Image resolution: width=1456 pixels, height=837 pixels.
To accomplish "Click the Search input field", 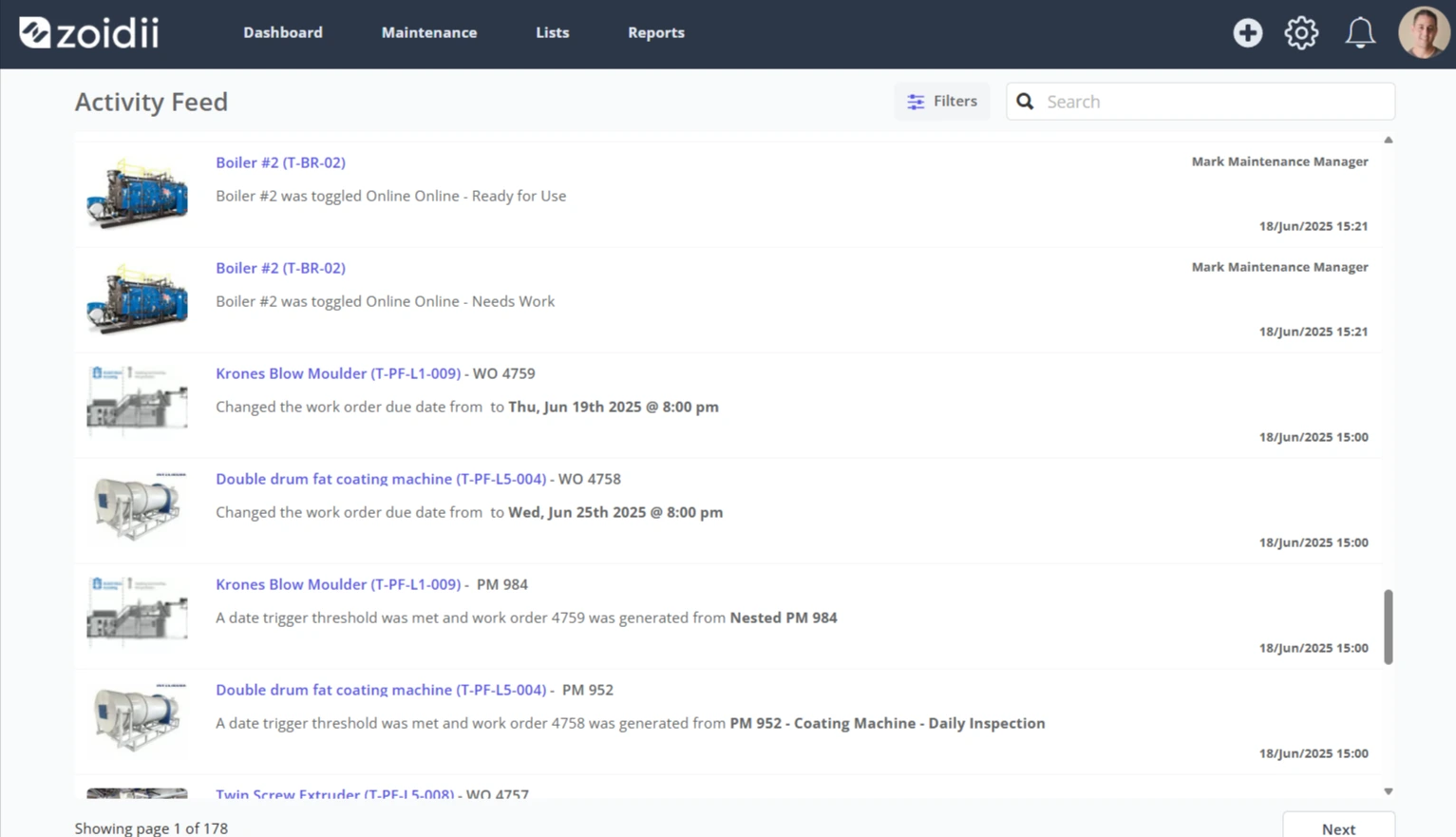I will 1201,102.
